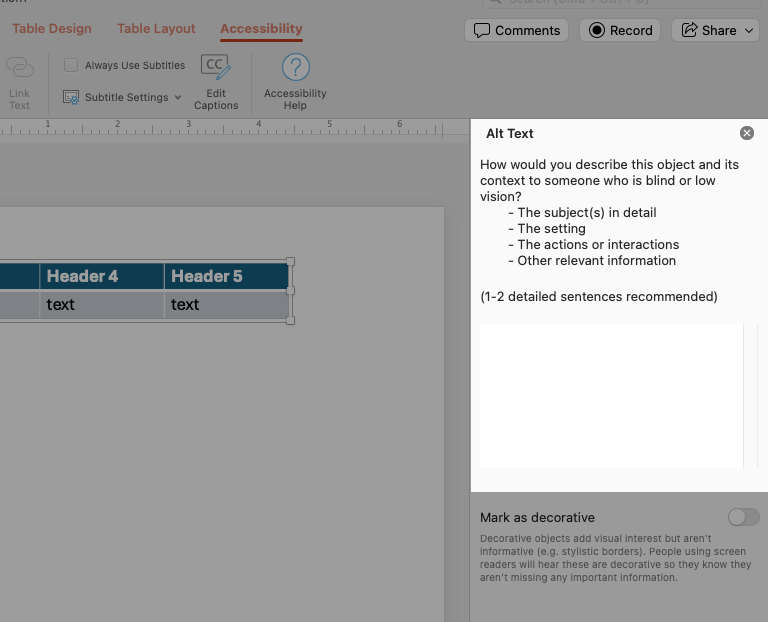The image size is (768, 622).
Task: Select the Header 4 table cell
Action: [x=102, y=276]
